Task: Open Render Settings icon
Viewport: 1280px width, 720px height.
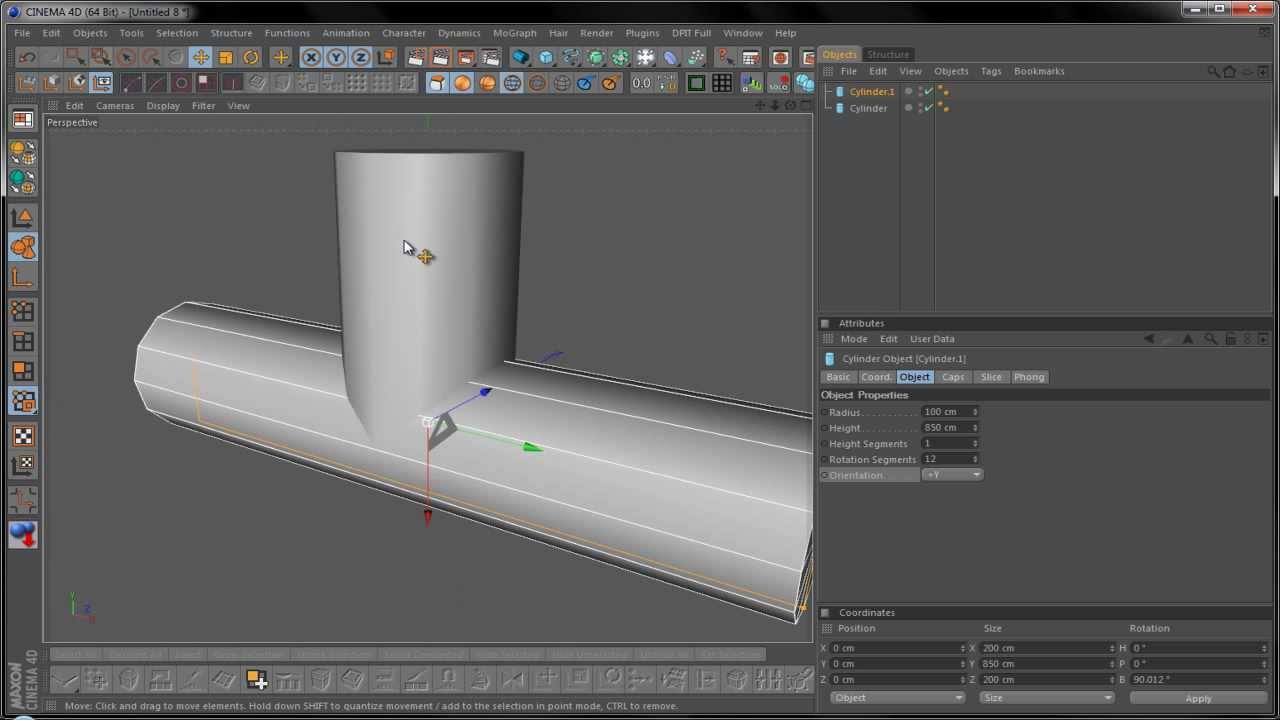Action: [491, 58]
